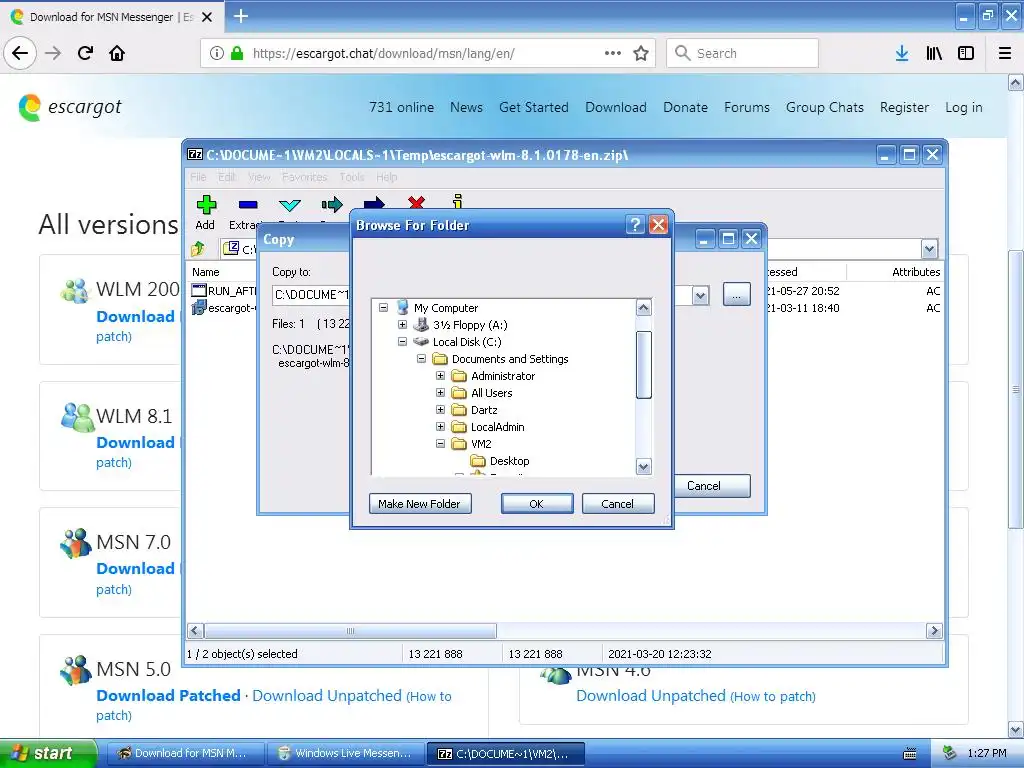Reload the page with the refresh icon

click(x=85, y=53)
